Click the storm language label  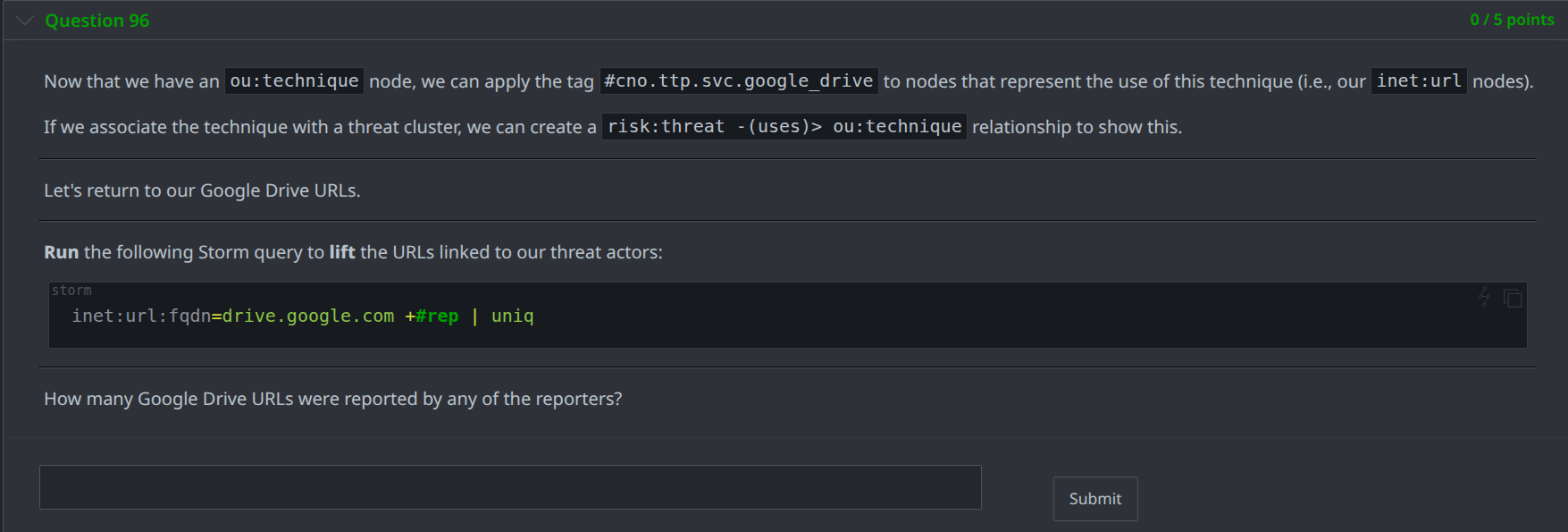71,291
